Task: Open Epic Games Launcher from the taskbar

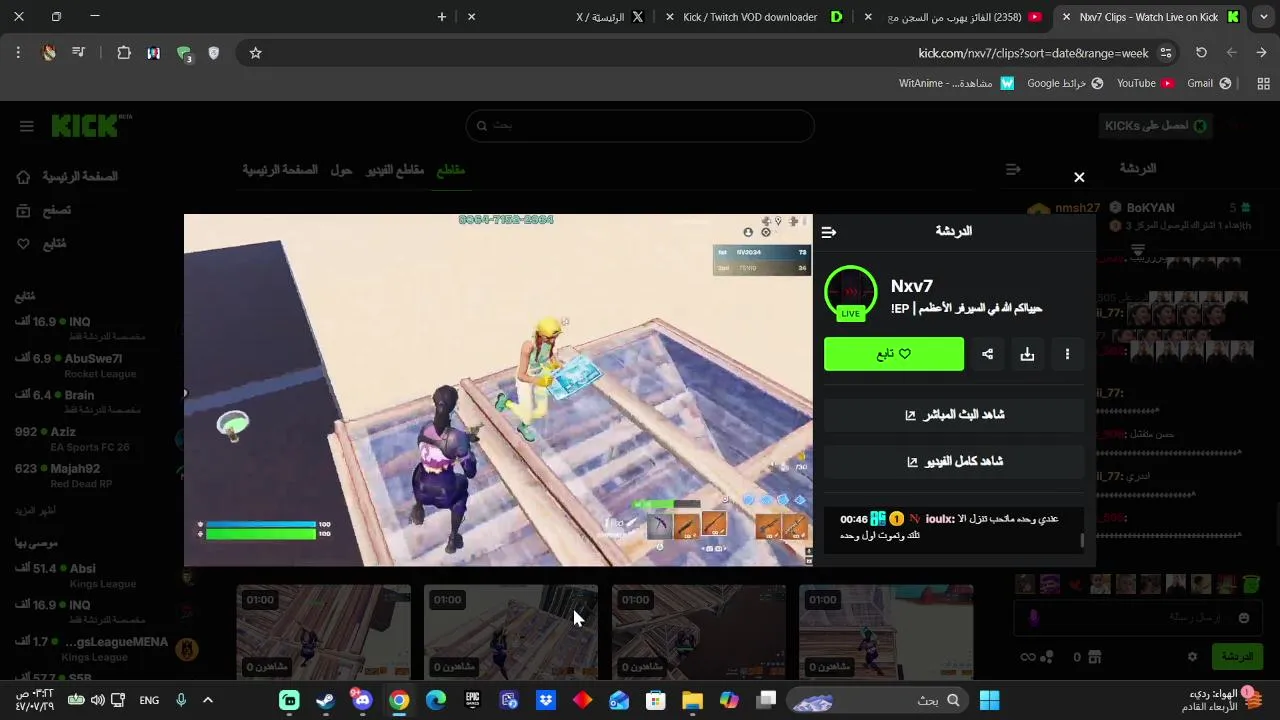Action: pos(472,701)
